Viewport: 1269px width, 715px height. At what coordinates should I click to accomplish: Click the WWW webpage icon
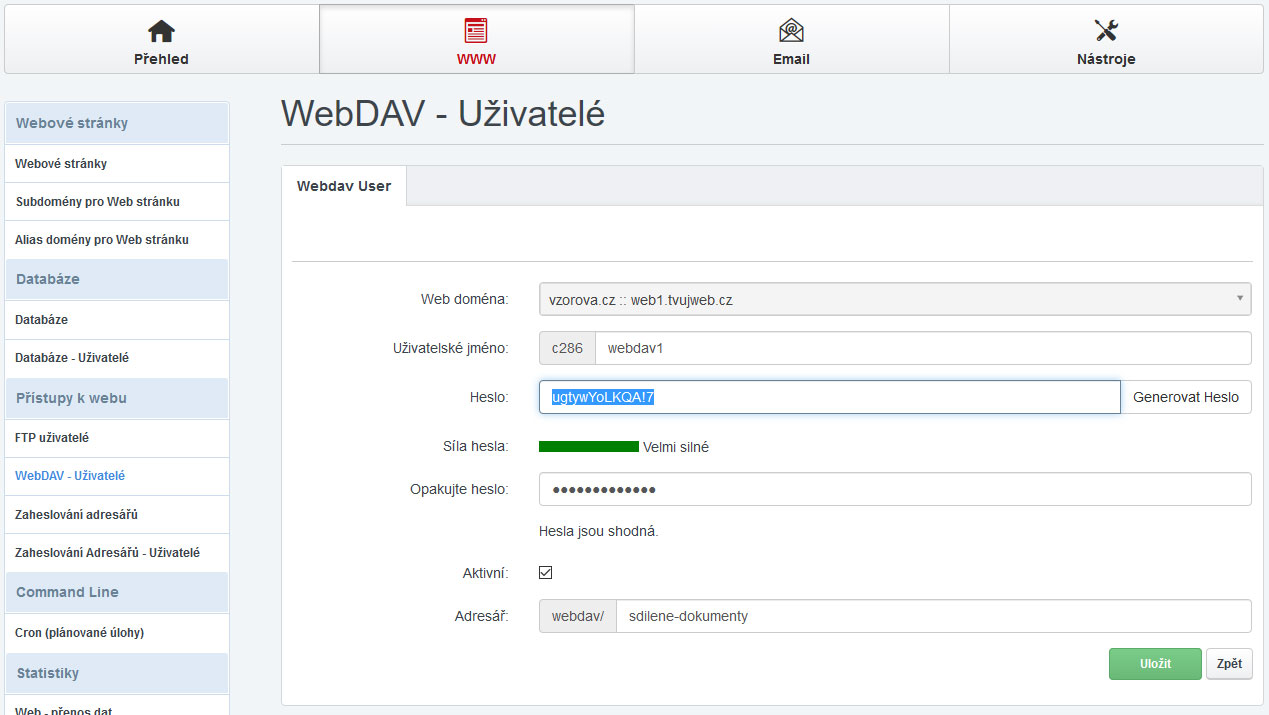(476, 31)
